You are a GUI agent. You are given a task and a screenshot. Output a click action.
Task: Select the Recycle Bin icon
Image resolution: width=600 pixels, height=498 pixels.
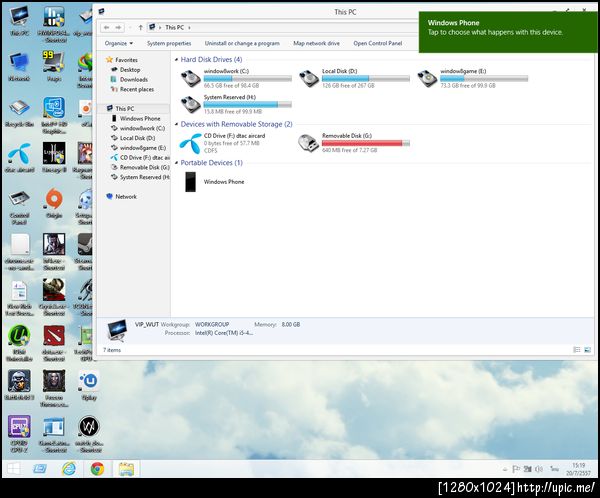(19, 113)
